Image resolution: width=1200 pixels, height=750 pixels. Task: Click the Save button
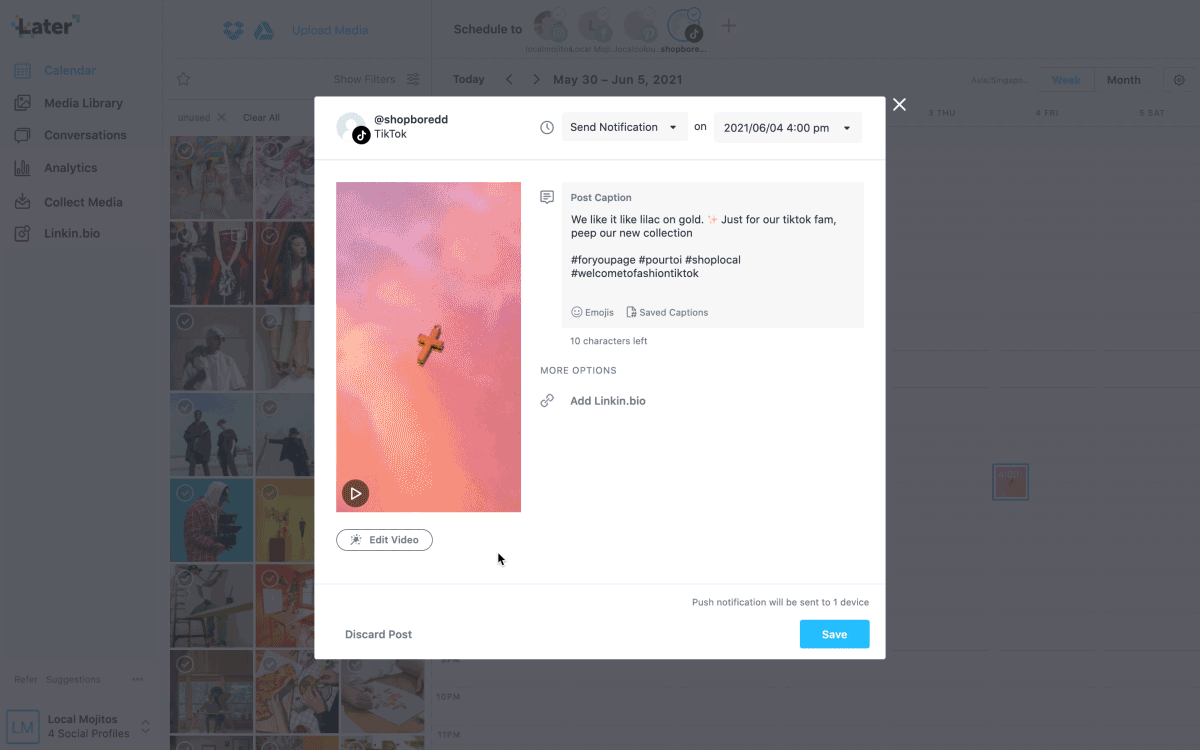pyautogui.click(x=834, y=634)
